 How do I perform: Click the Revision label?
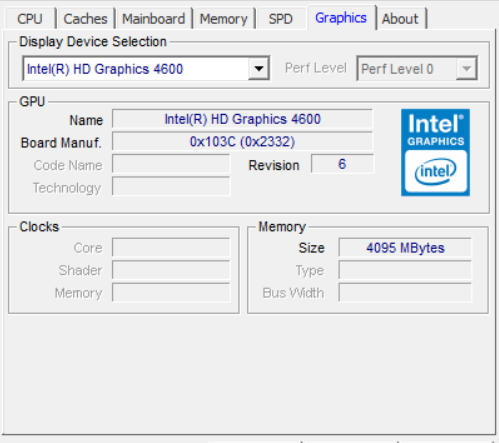pos(274,165)
